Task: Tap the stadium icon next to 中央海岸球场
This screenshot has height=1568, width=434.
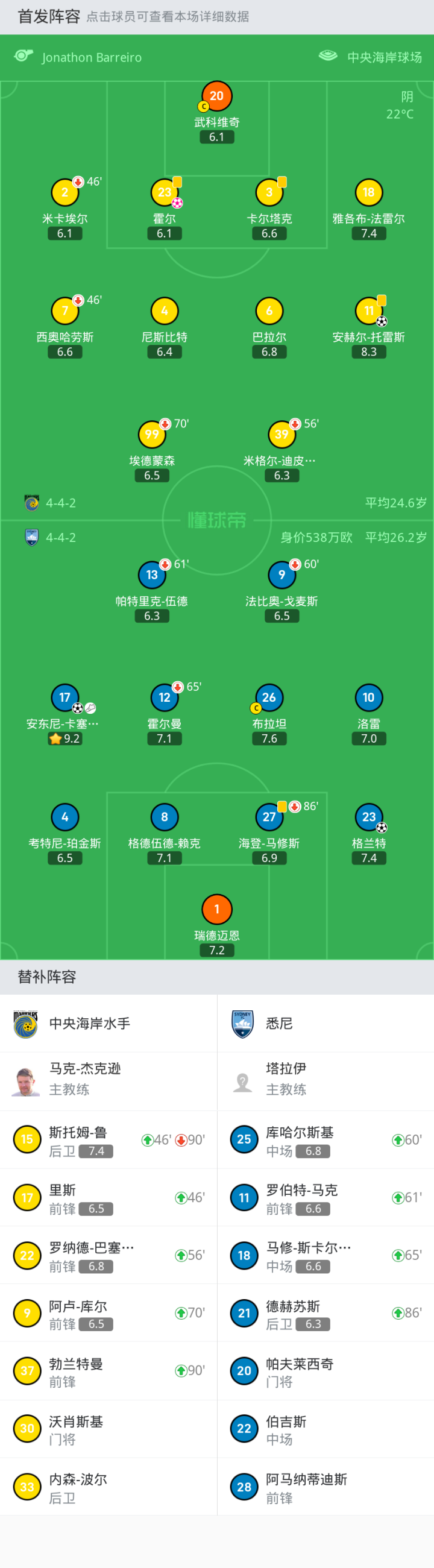Action: 327,56
